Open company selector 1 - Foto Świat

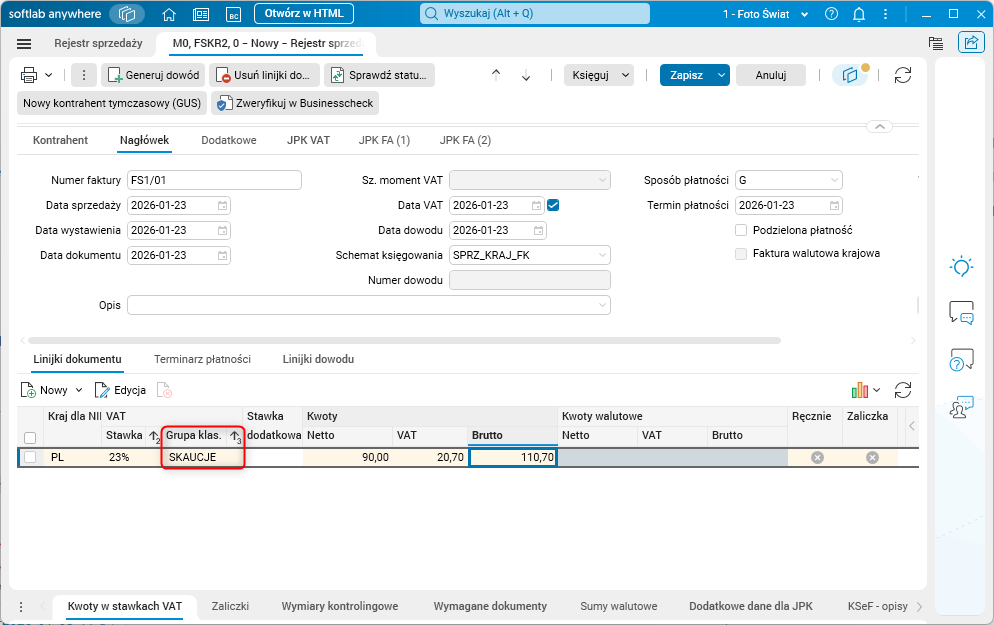(766, 14)
